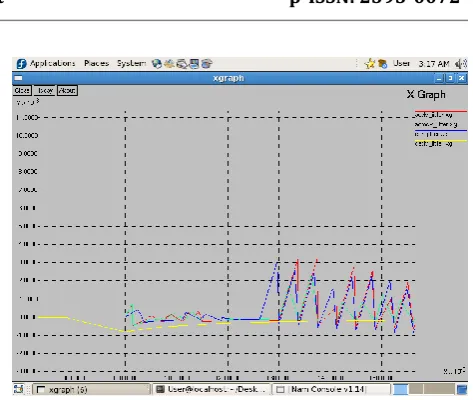
Task: Click the User name in panel
Action: click(x=401, y=63)
